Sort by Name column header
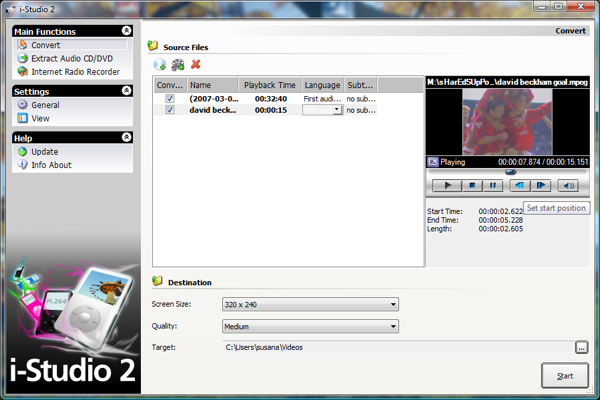The image size is (600, 400). coord(213,85)
